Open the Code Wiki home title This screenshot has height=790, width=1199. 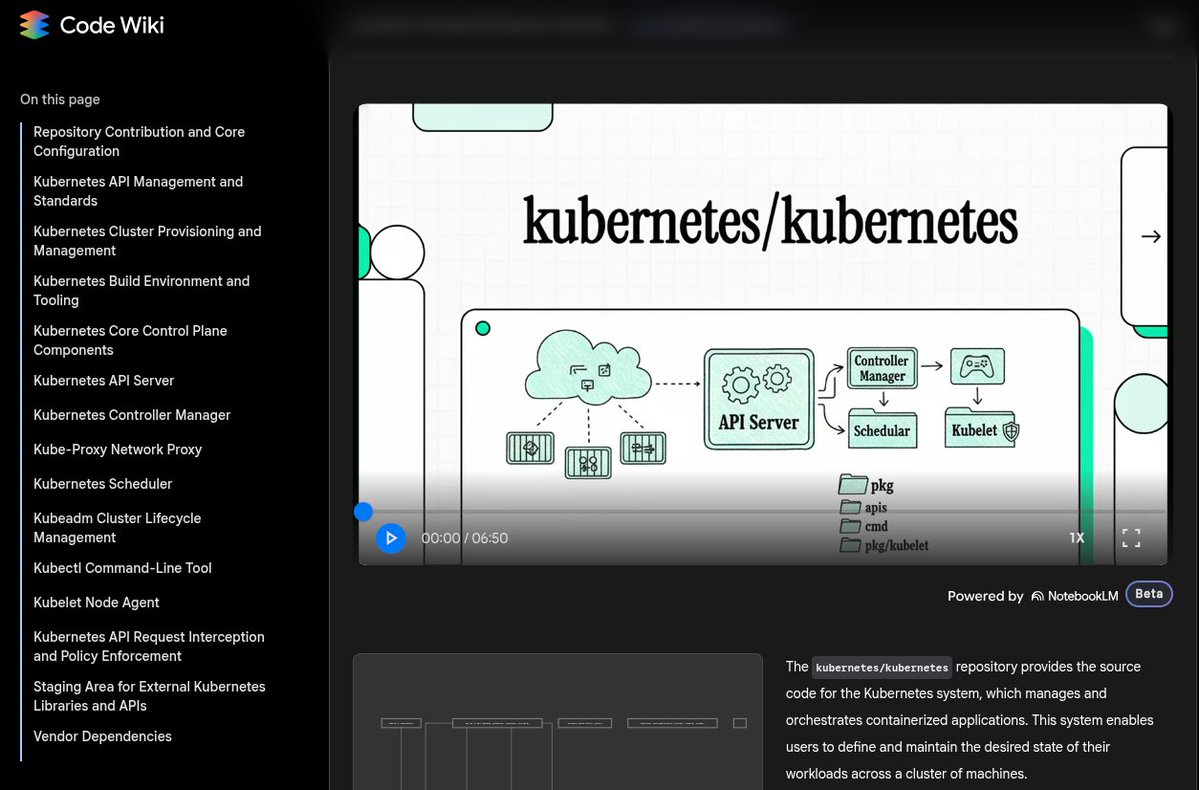click(112, 25)
